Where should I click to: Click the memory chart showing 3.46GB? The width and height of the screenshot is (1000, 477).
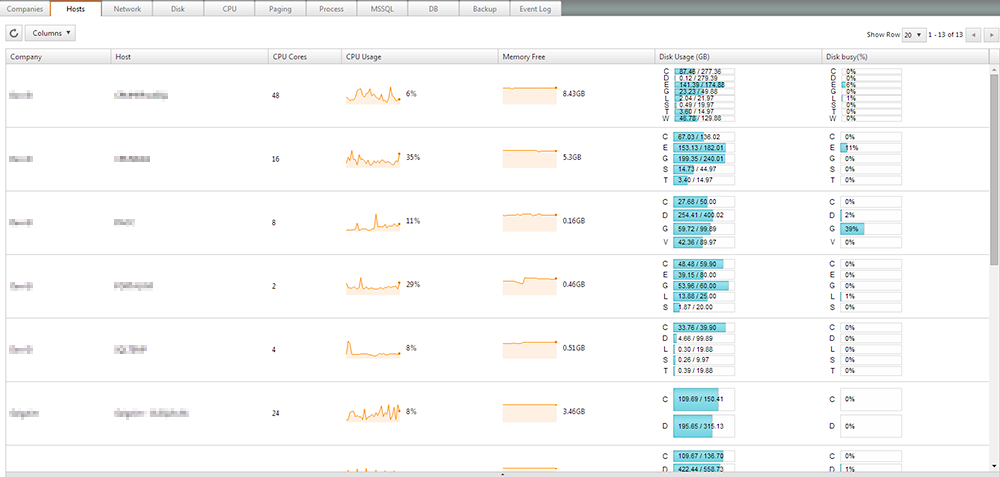click(529, 413)
